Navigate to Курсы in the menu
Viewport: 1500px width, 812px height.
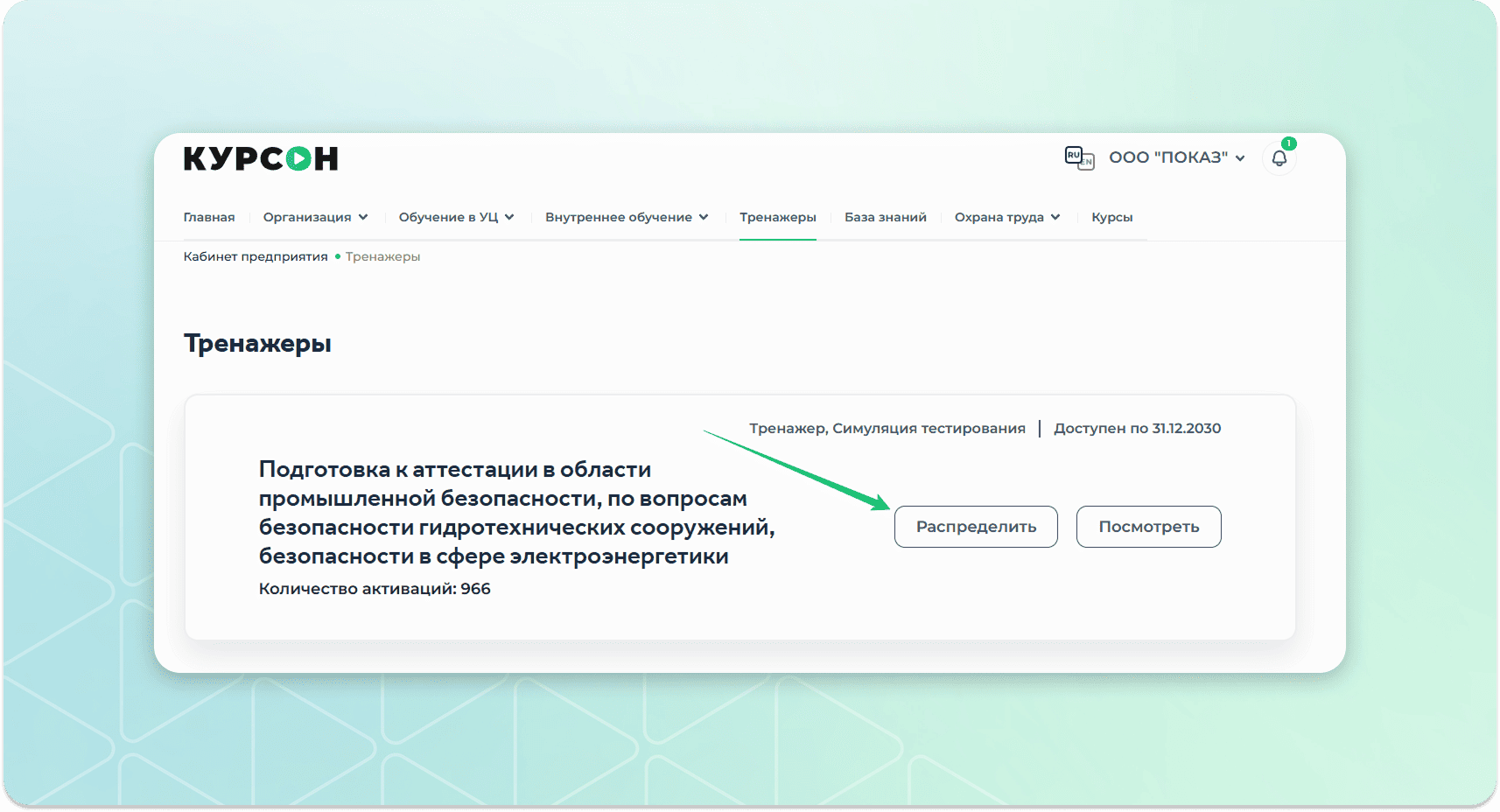point(1111,217)
